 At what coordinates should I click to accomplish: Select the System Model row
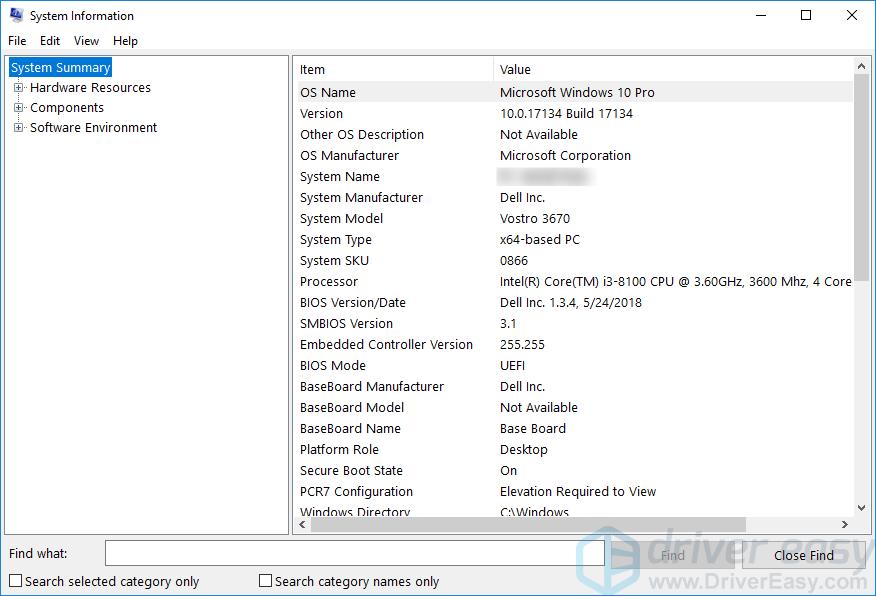575,219
